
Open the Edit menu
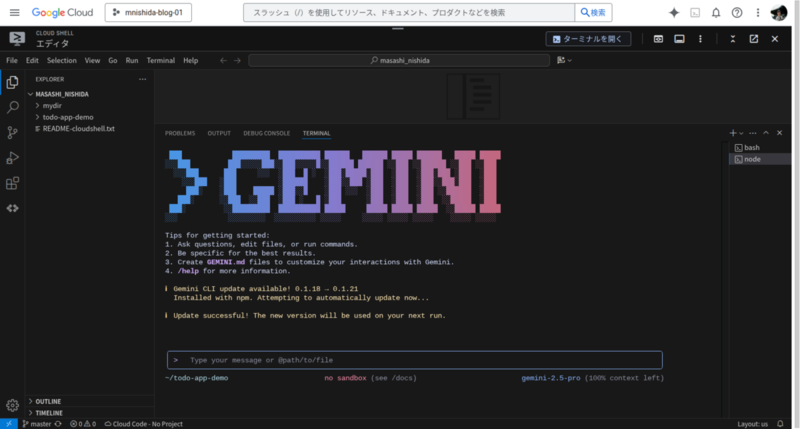click(x=32, y=60)
